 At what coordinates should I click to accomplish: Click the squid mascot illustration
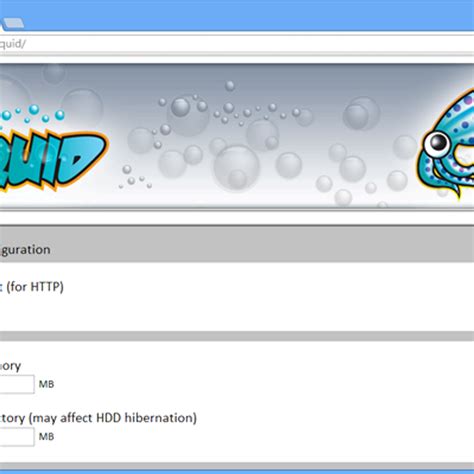pos(446,143)
